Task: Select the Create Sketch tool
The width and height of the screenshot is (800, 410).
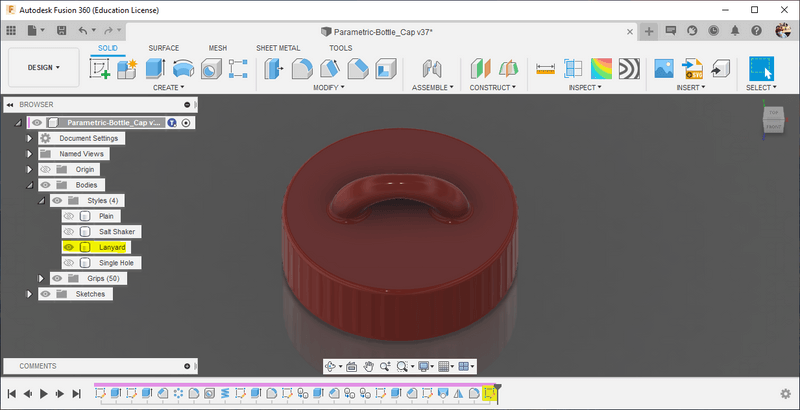Action: (100, 68)
